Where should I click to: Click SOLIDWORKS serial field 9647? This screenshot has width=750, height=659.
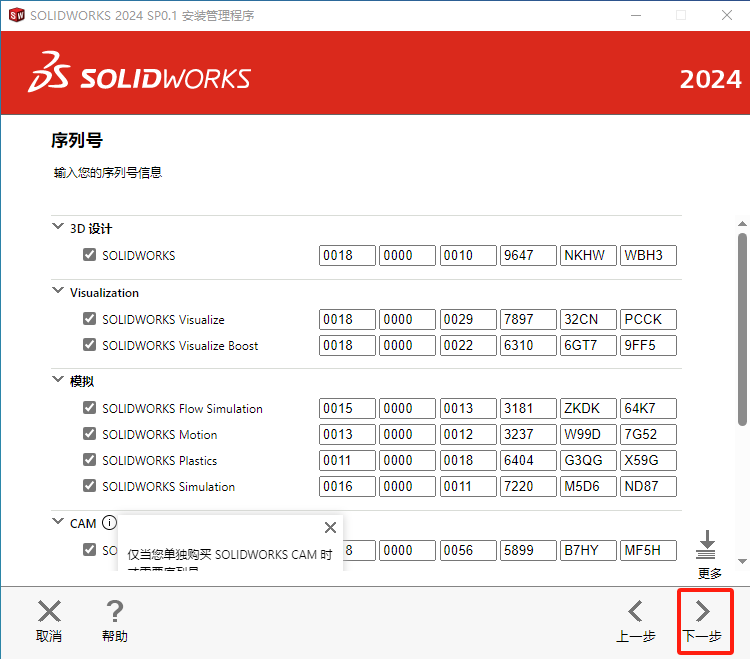[x=528, y=255]
